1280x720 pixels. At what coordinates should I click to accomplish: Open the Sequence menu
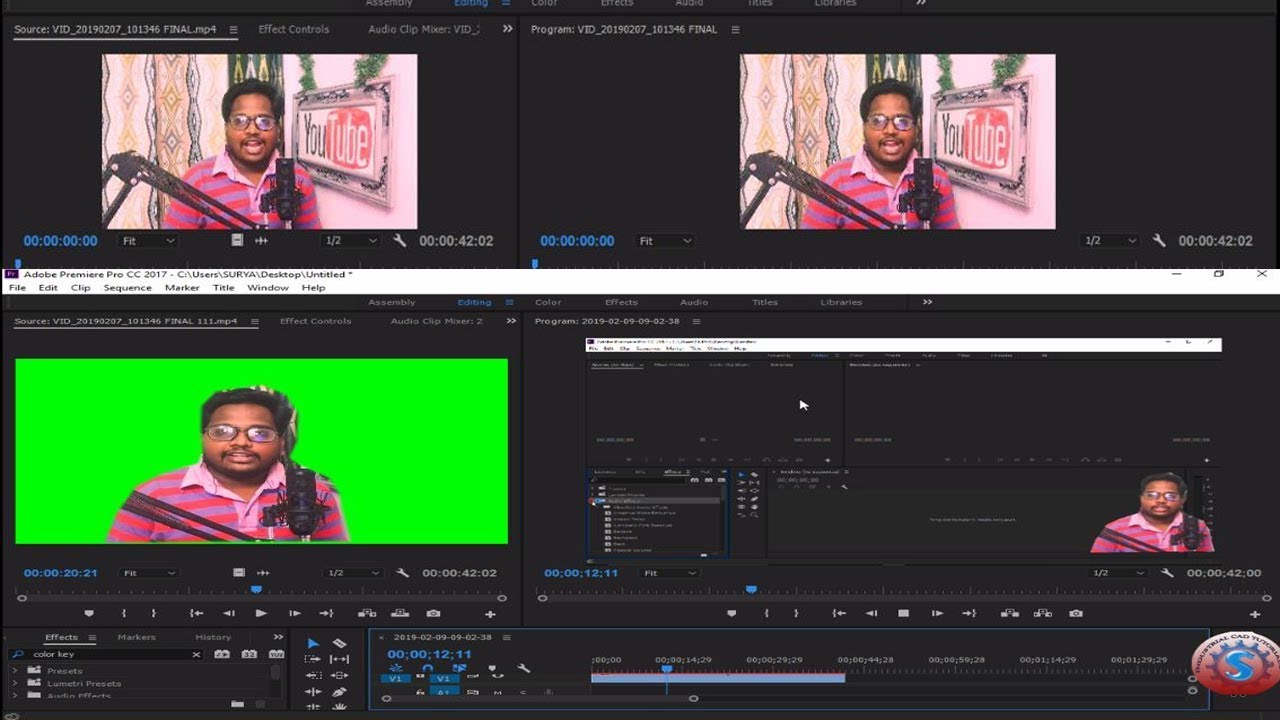(128, 288)
